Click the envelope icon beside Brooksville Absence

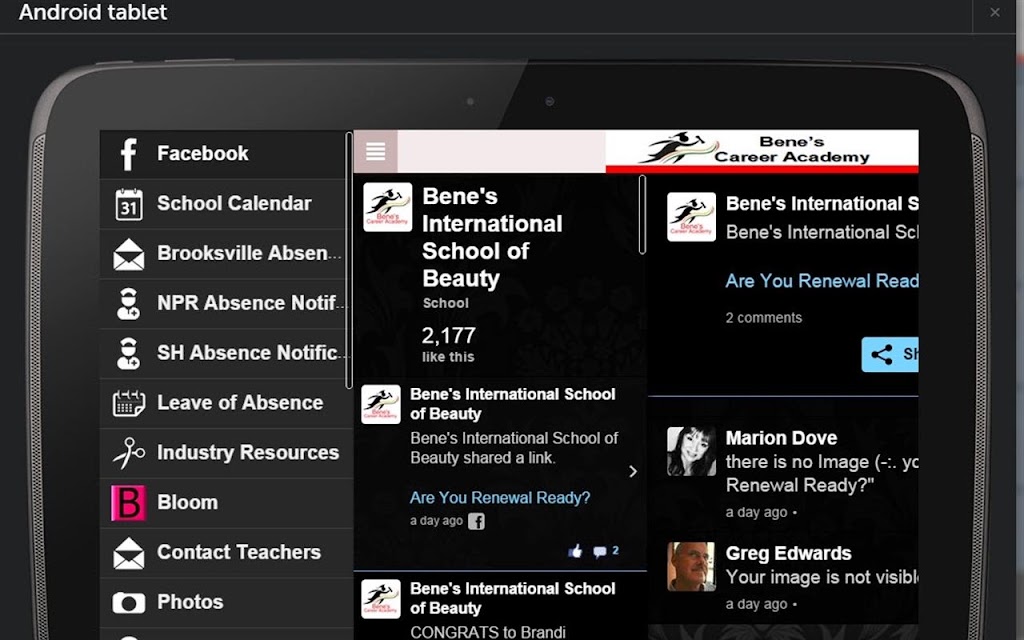tap(129, 255)
